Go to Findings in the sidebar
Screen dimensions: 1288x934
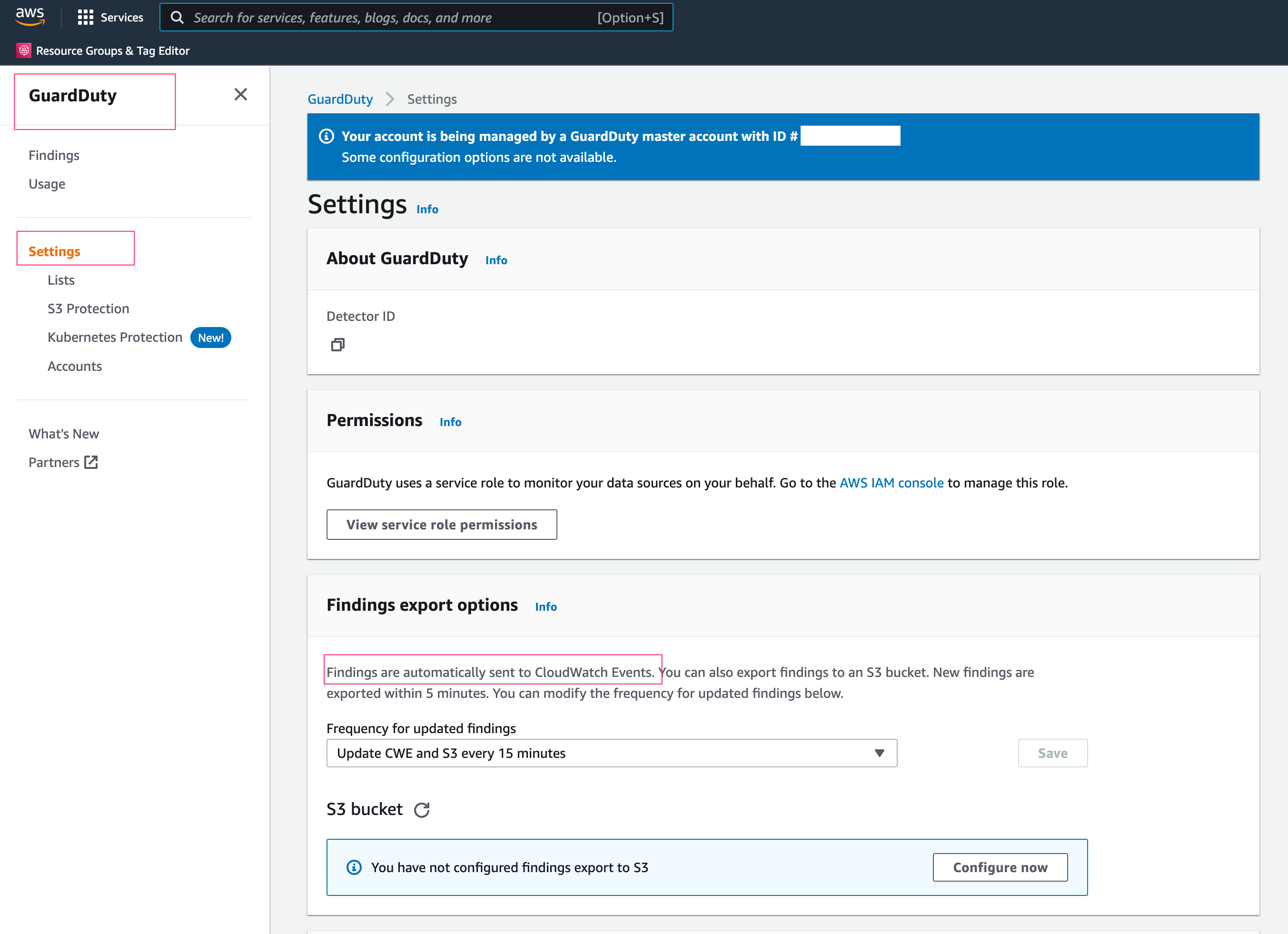point(54,155)
